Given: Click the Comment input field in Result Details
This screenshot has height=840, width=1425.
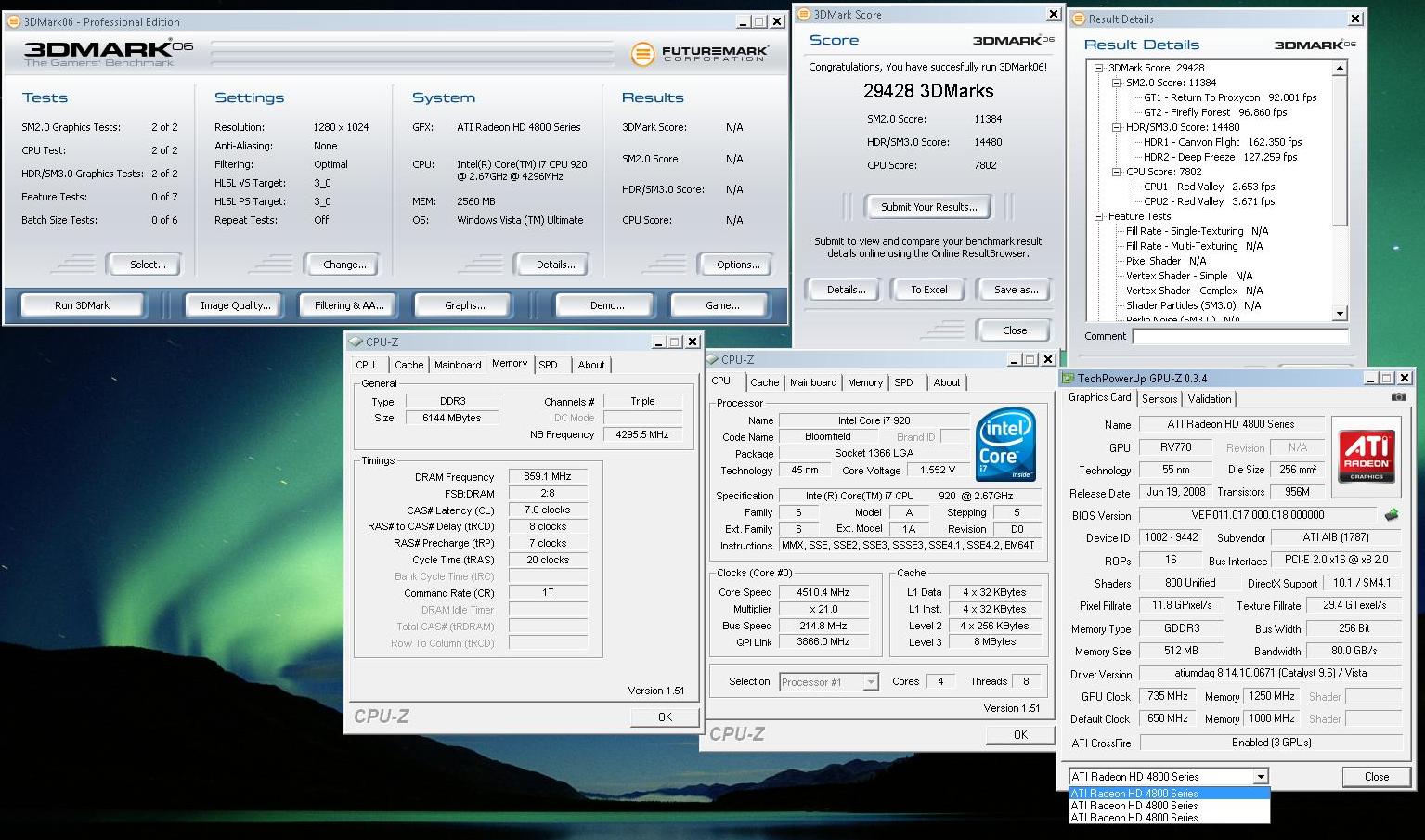Looking at the screenshot, I should pyautogui.click(x=1240, y=337).
